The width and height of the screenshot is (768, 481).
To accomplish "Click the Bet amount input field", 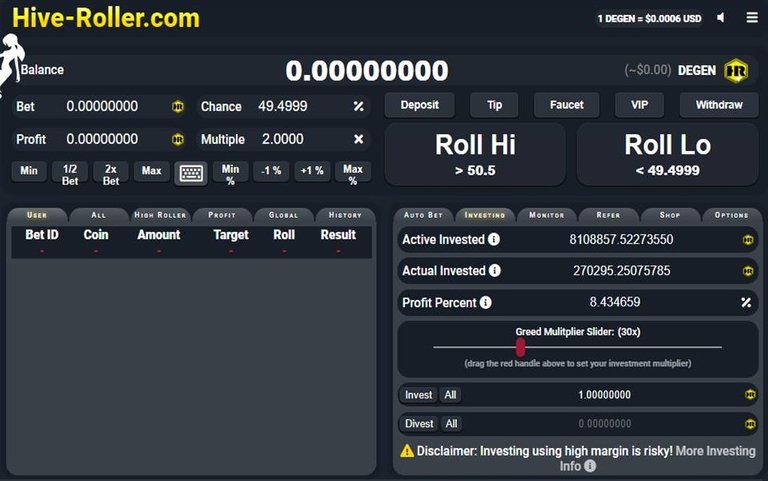I will [x=102, y=106].
